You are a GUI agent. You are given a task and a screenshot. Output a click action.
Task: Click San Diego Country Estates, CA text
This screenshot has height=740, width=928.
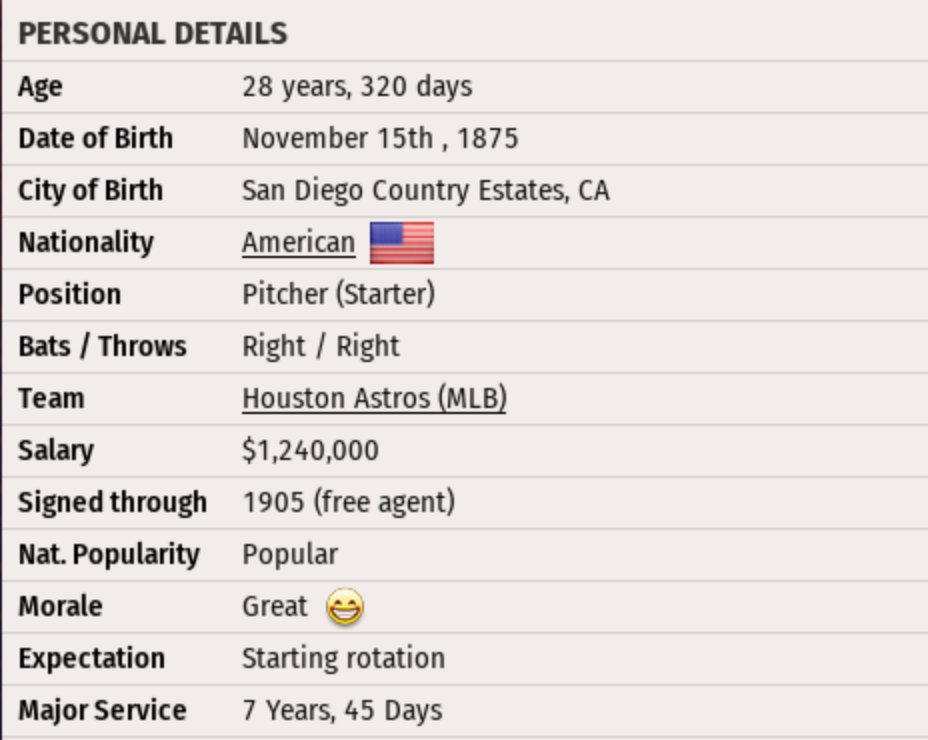[x=425, y=191]
